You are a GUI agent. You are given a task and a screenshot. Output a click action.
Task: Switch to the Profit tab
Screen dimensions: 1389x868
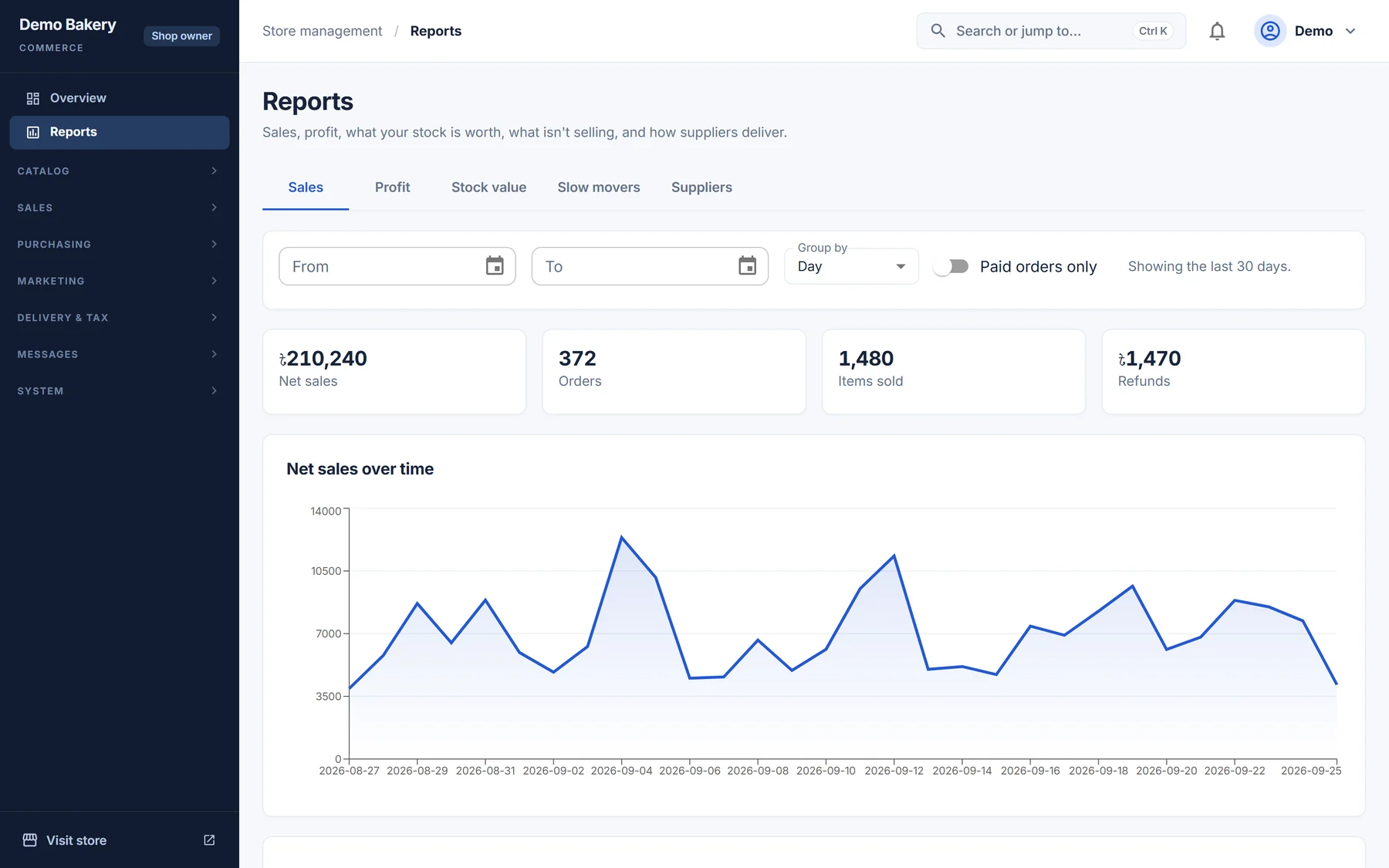coord(392,187)
